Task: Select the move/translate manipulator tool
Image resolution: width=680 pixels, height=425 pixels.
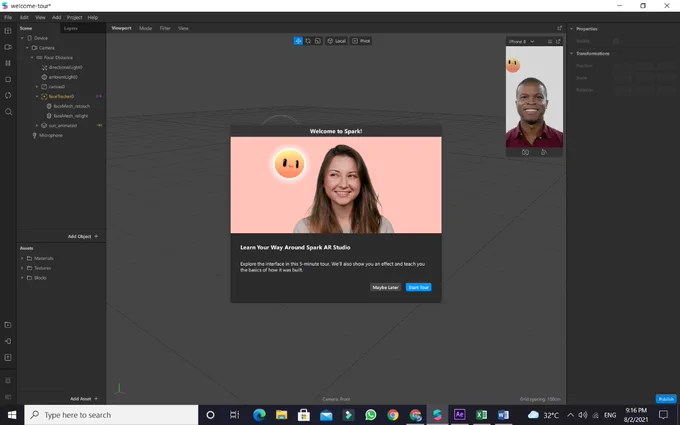Action: [x=298, y=41]
